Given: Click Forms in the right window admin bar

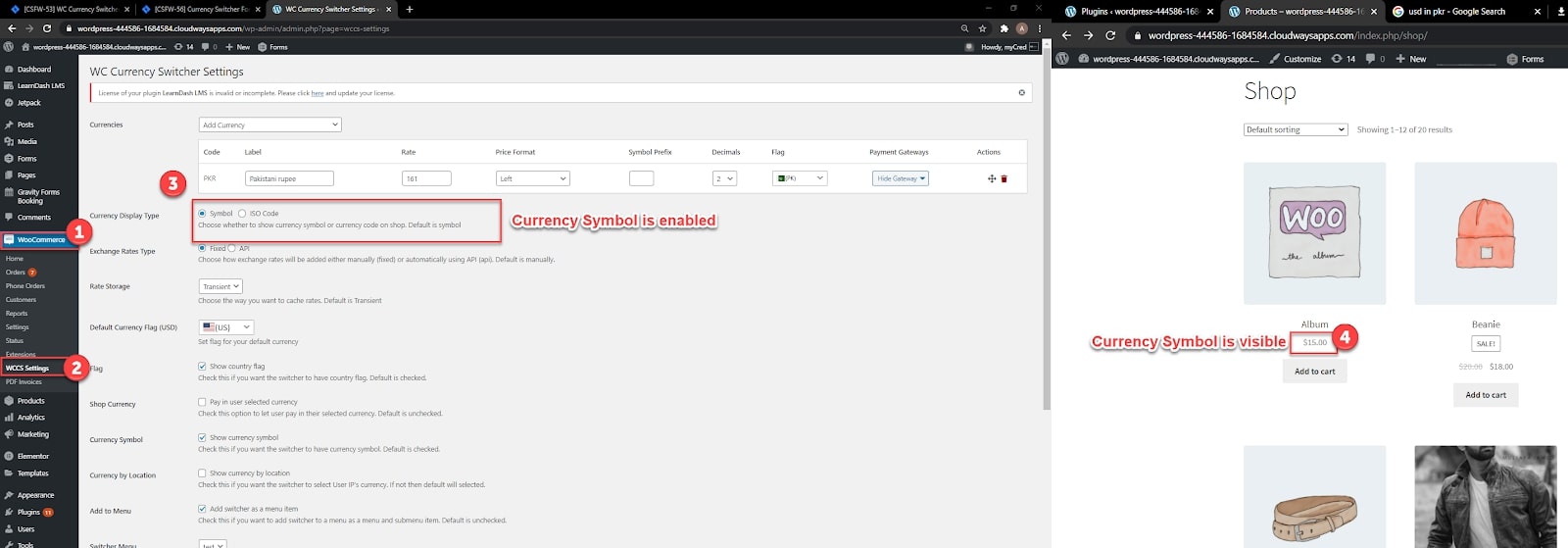Looking at the screenshot, I should pos(1525,59).
